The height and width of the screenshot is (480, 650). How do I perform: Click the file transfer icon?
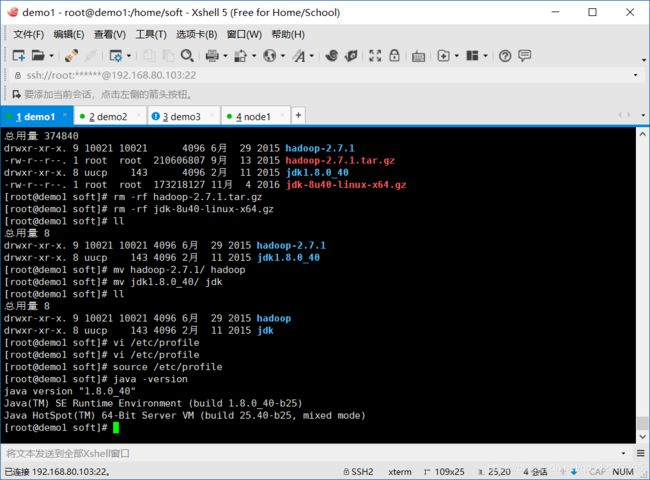(x=240, y=56)
